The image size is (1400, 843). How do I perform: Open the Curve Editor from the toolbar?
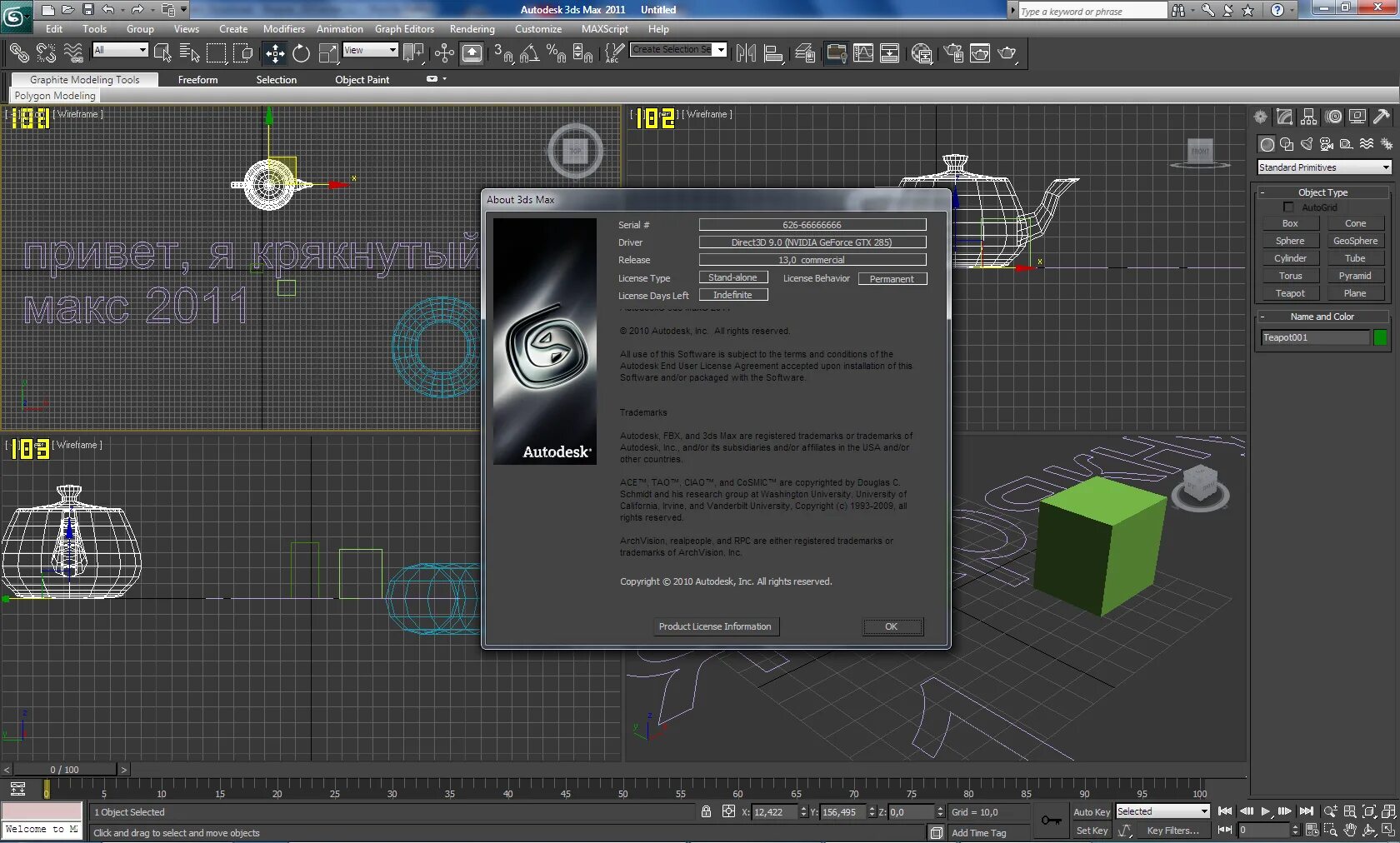863,53
